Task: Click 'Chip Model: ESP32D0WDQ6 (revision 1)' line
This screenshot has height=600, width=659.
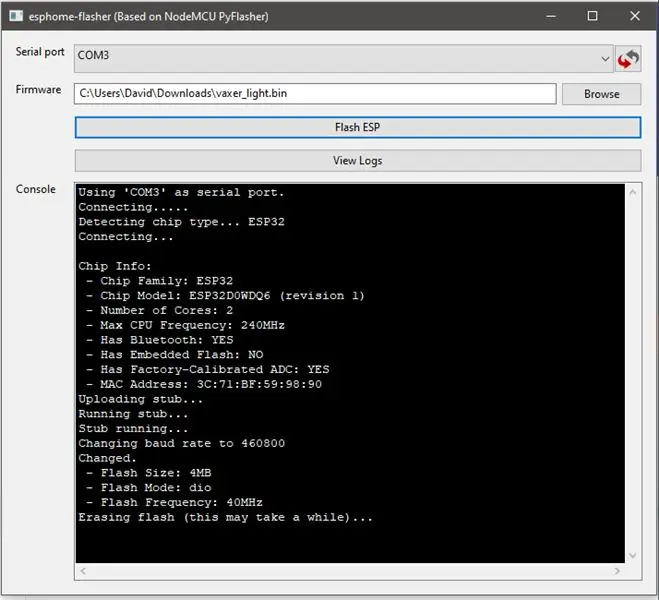Action: (x=225, y=295)
